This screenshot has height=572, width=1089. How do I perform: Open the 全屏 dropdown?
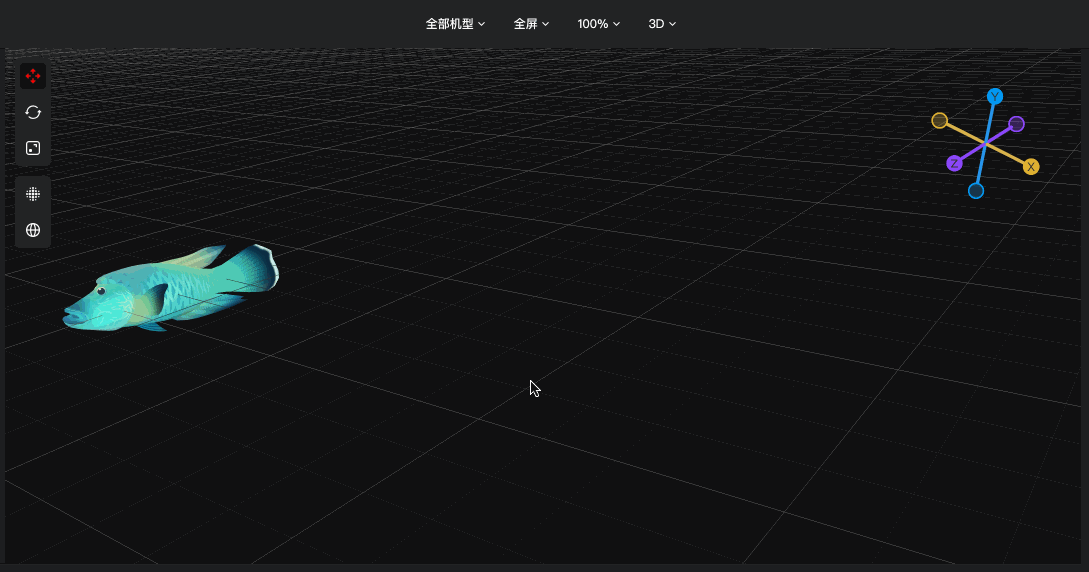531,24
